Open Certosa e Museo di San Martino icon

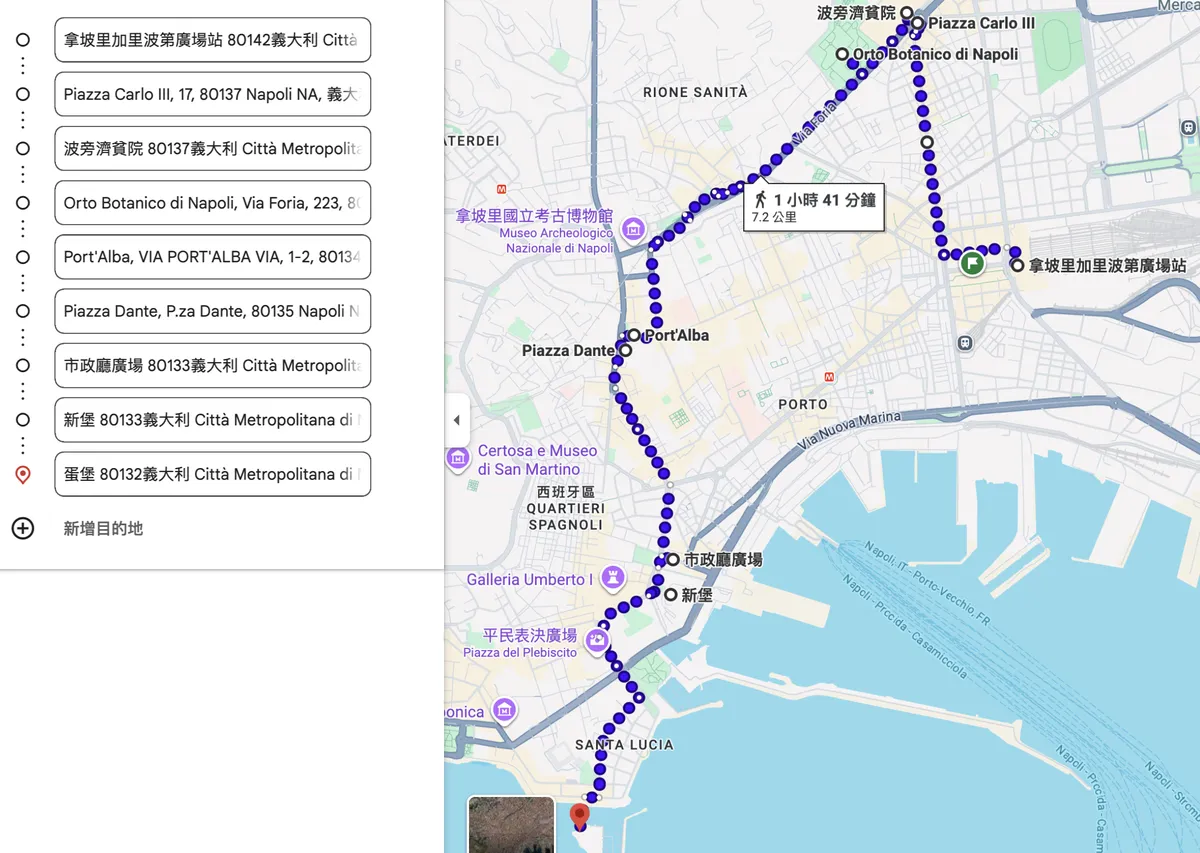coord(458,459)
